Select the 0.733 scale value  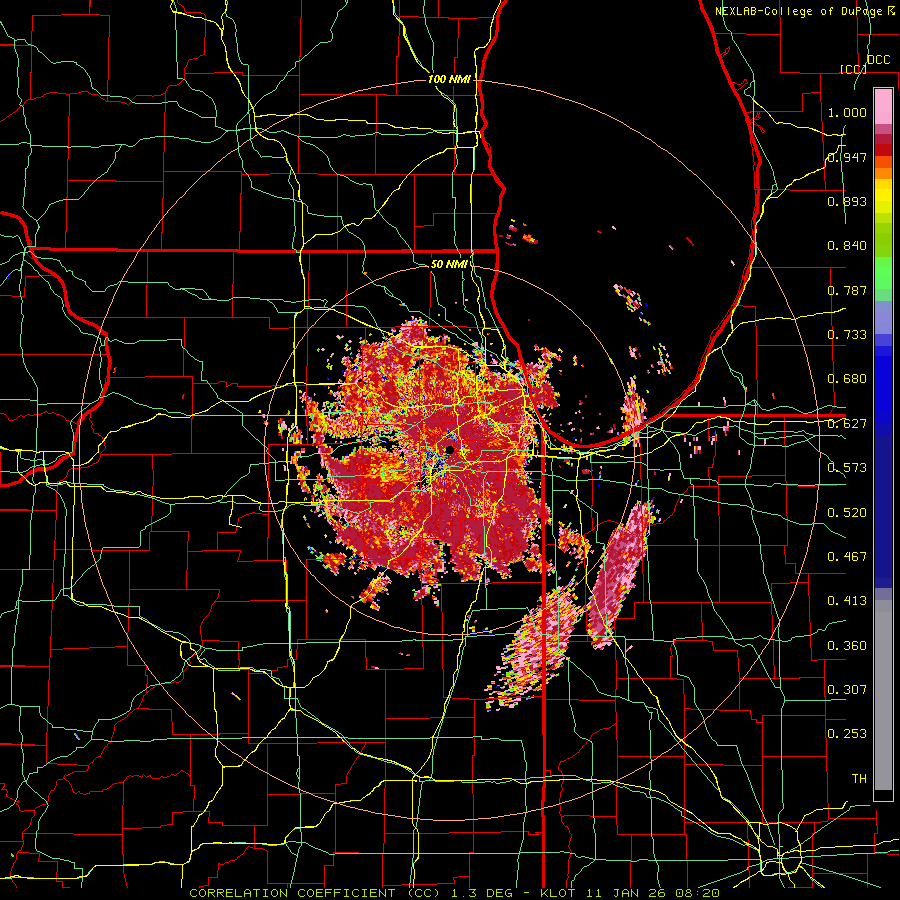coord(847,335)
